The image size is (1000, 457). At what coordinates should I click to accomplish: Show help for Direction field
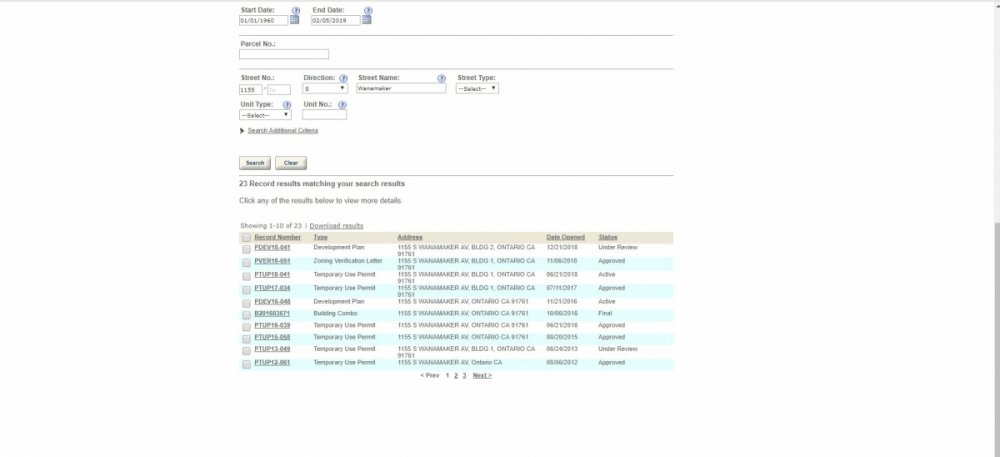343,78
